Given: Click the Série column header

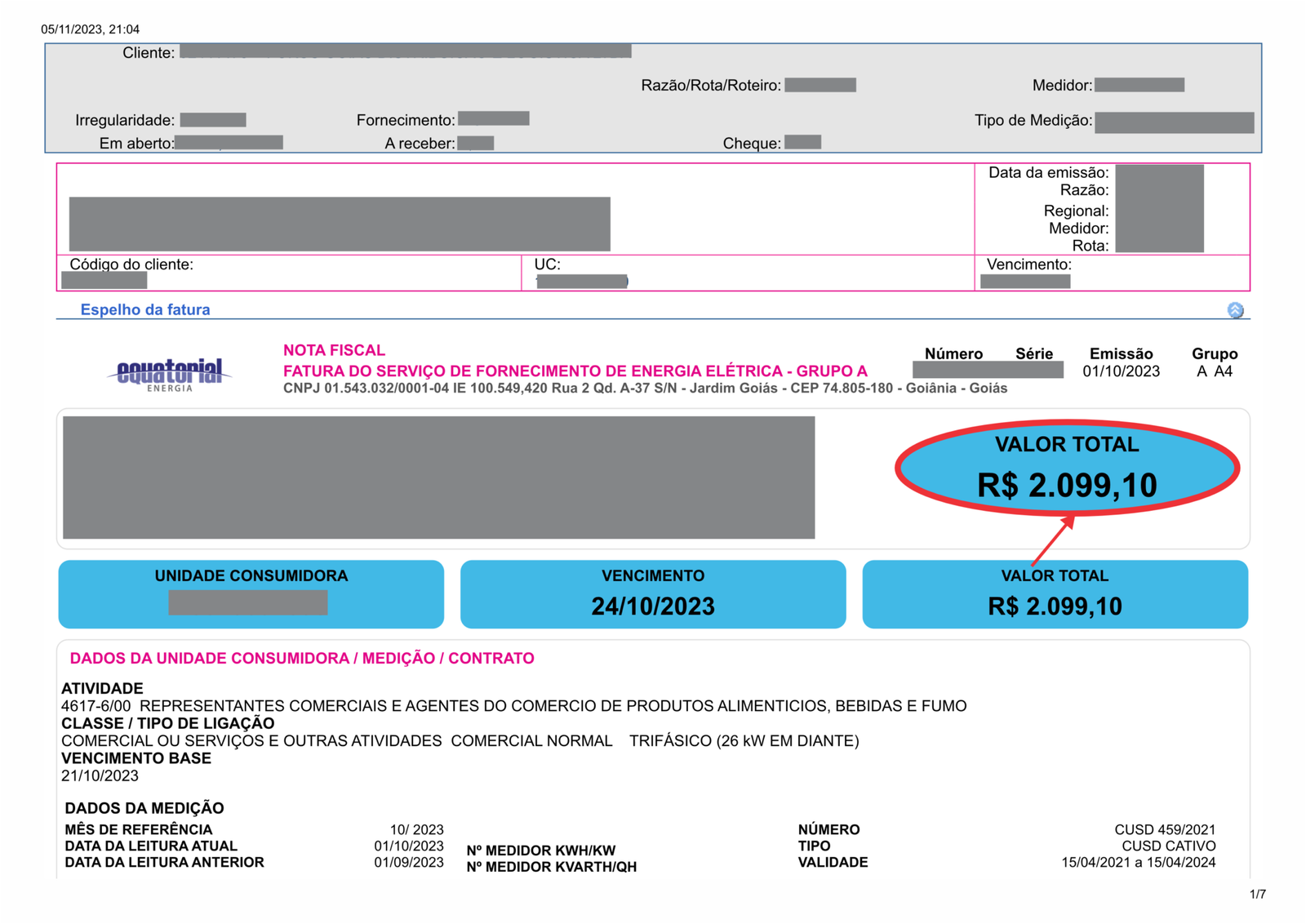Looking at the screenshot, I should 1033,353.
